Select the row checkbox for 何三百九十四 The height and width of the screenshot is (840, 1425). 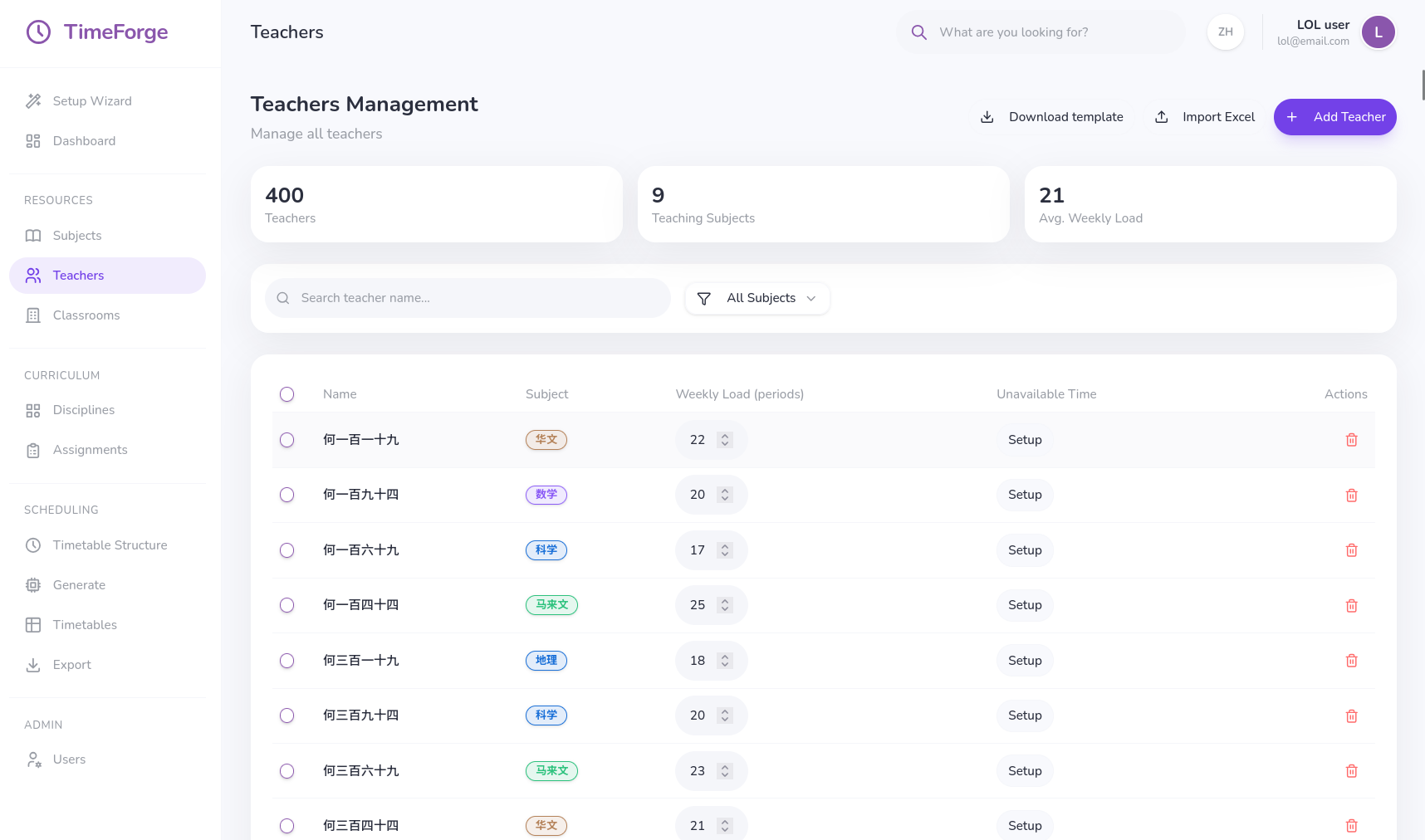point(286,715)
